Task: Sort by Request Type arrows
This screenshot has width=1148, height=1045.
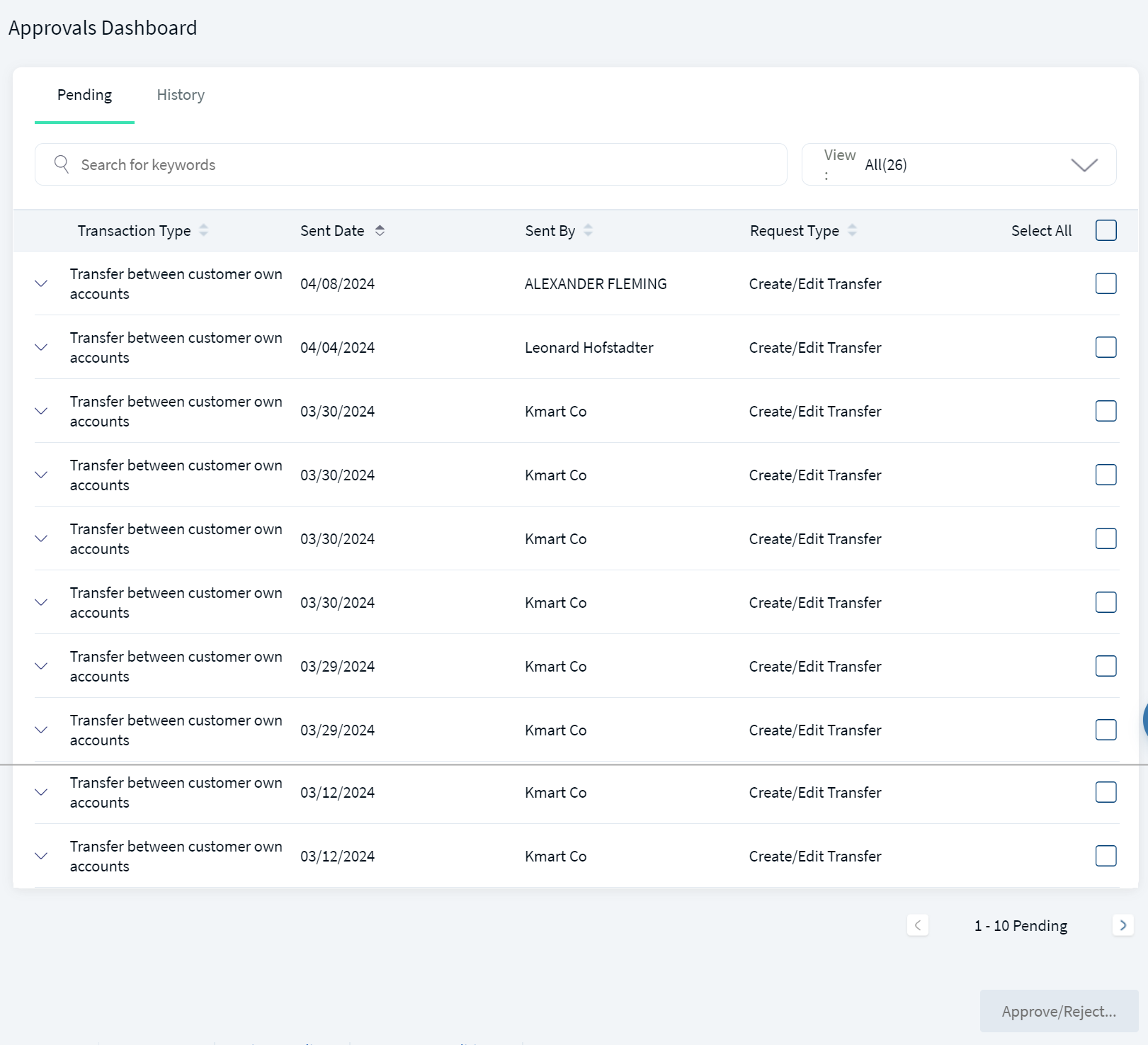Action: (853, 230)
